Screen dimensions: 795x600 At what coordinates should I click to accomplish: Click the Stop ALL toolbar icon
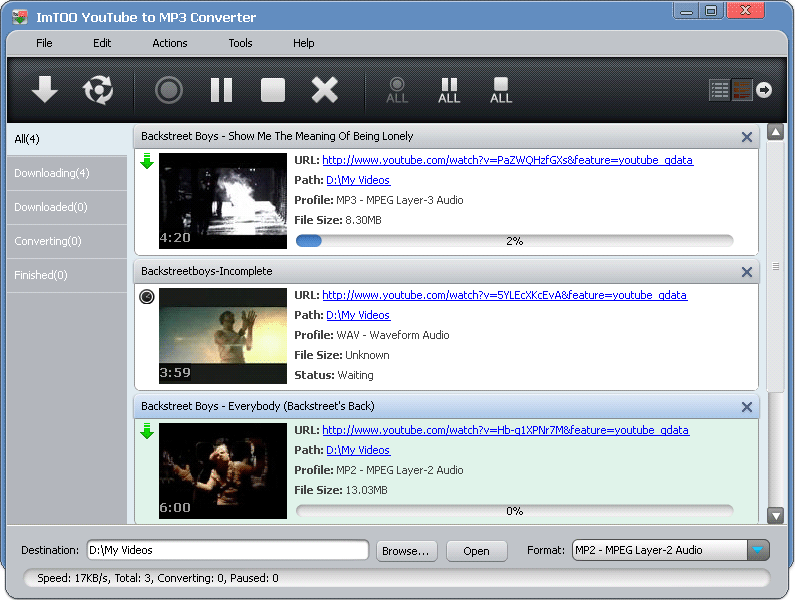(x=501, y=90)
